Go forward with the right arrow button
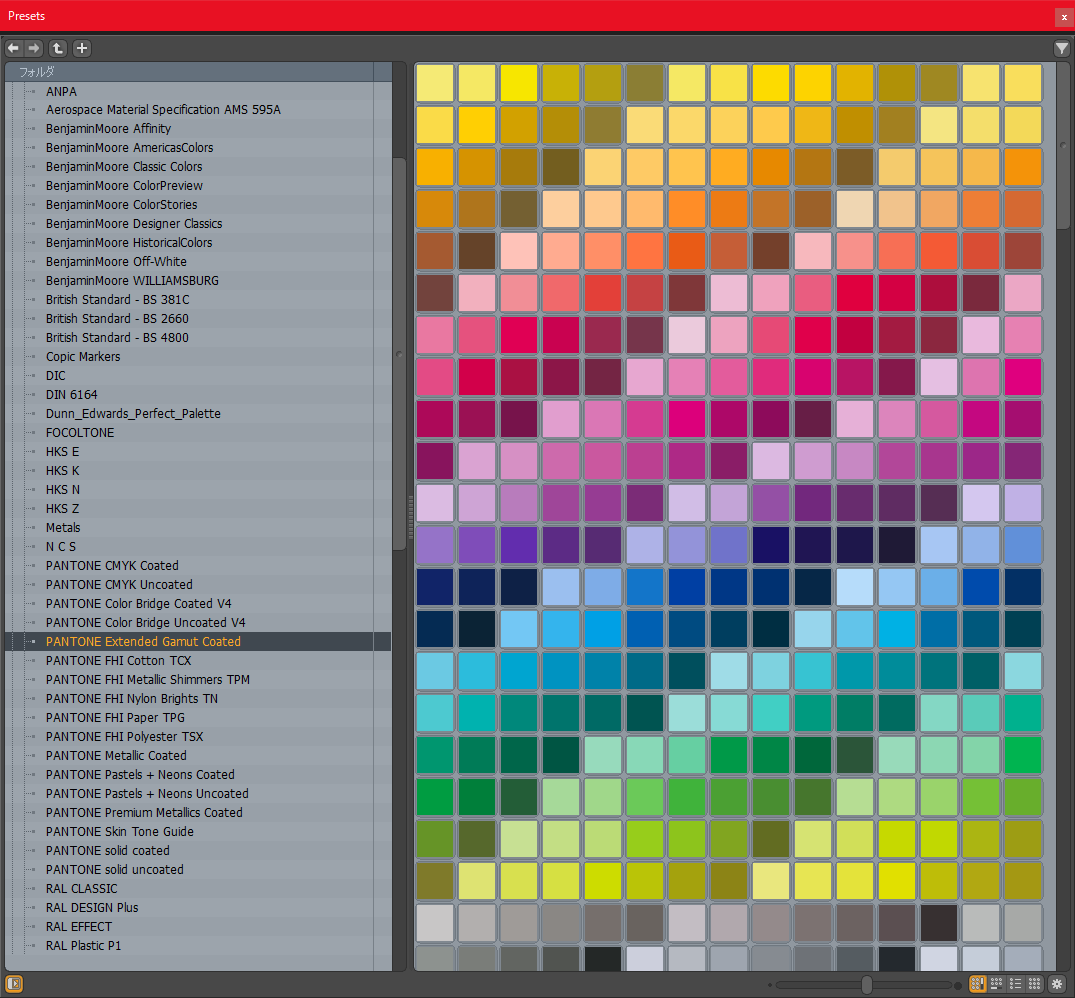Screen dimensions: 1075x998 pos(34,48)
